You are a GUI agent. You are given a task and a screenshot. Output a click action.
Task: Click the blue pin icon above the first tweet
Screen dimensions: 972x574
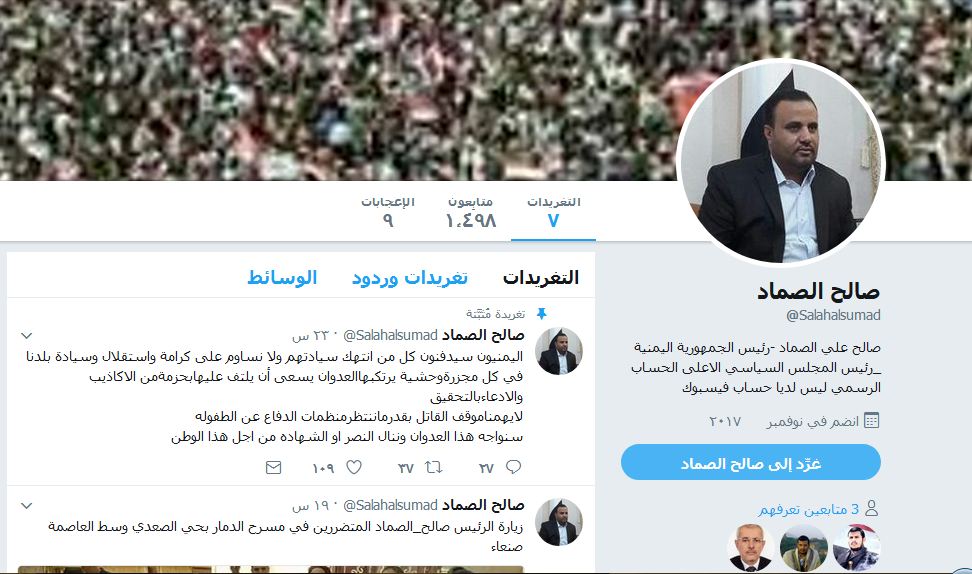[541, 314]
